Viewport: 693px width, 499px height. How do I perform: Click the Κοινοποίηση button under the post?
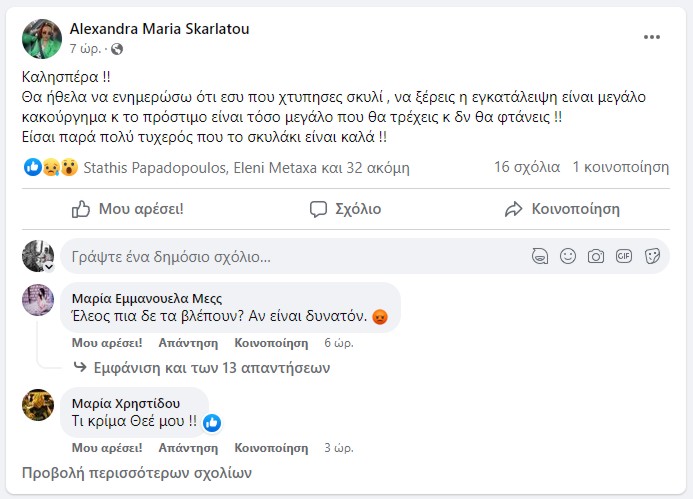[562, 209]
